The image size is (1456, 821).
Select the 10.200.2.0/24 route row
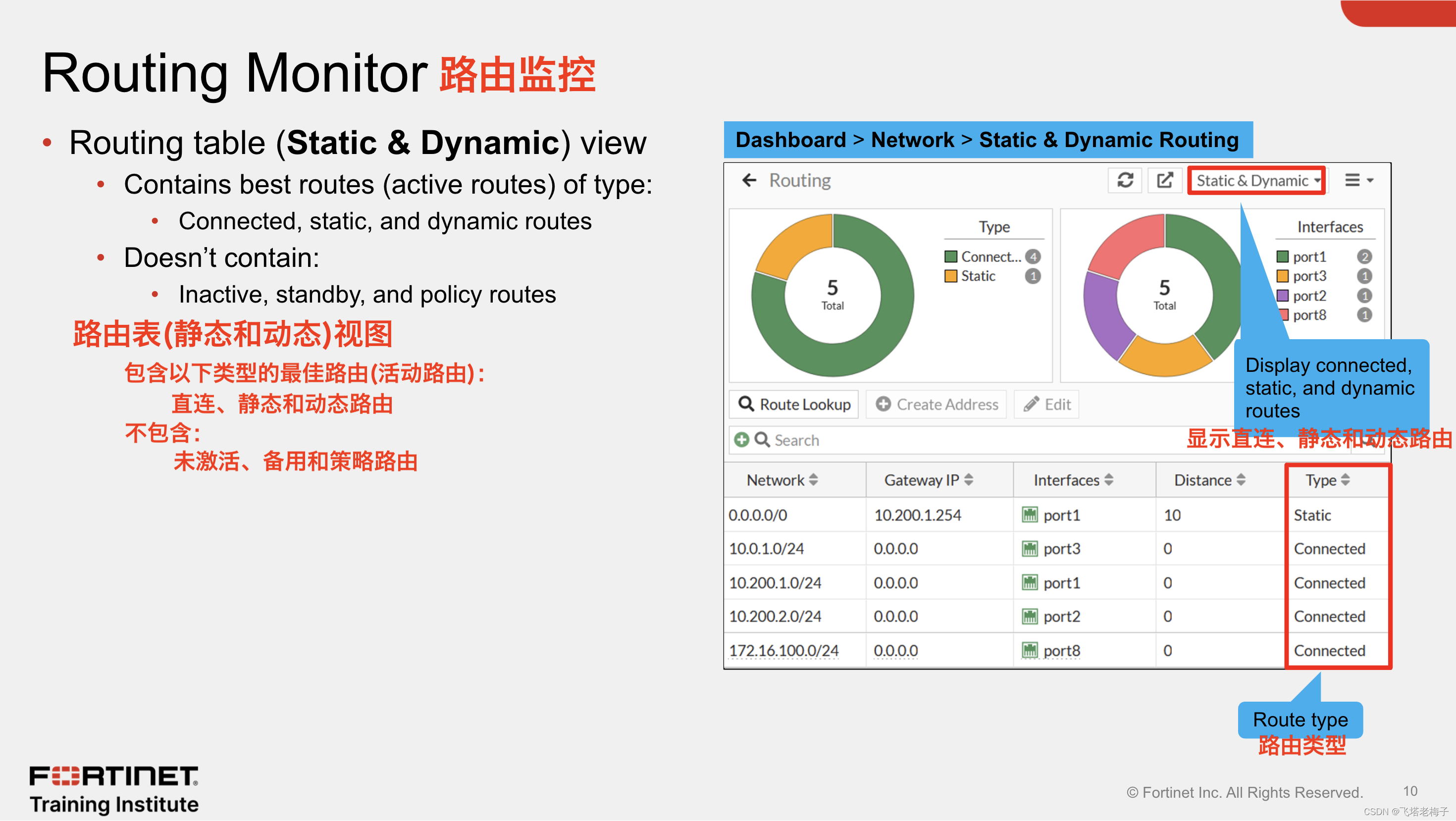click(x=776, y=616)
